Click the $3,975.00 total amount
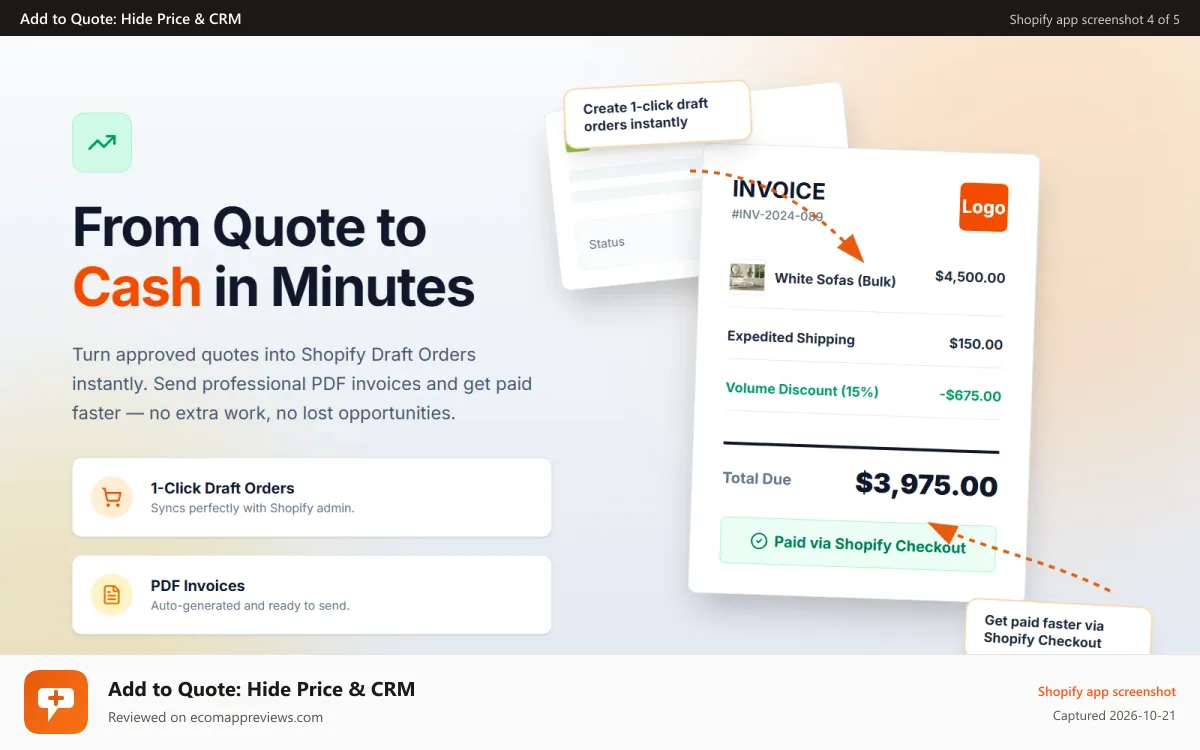This screenshot has width=1200, height=750. point(927,485)
